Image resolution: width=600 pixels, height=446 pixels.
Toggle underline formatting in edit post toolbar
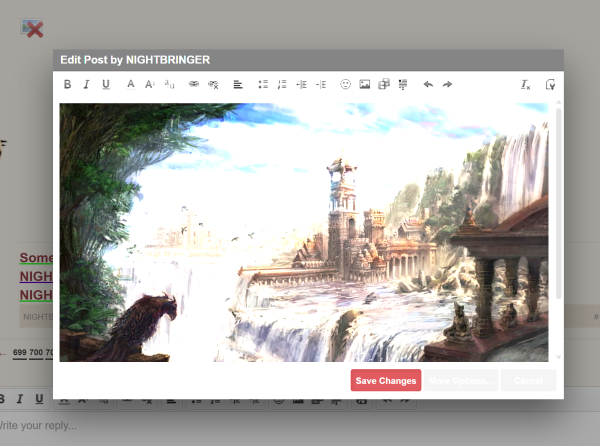click(x=105, y=85)
